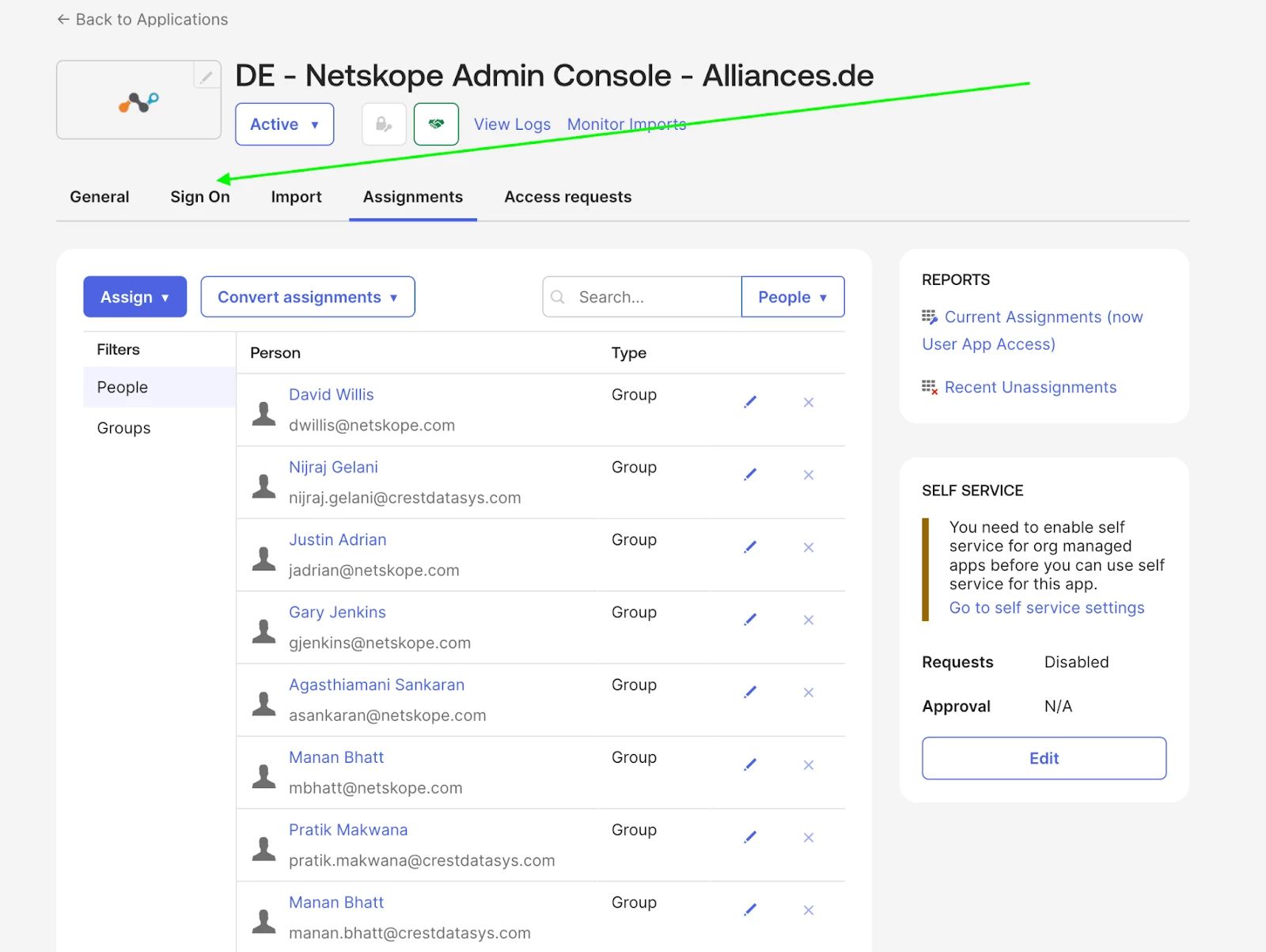The image size is (1266, 952).
Task: Remove Nijraj Gelani assignment
Action: tap(809, 475)
